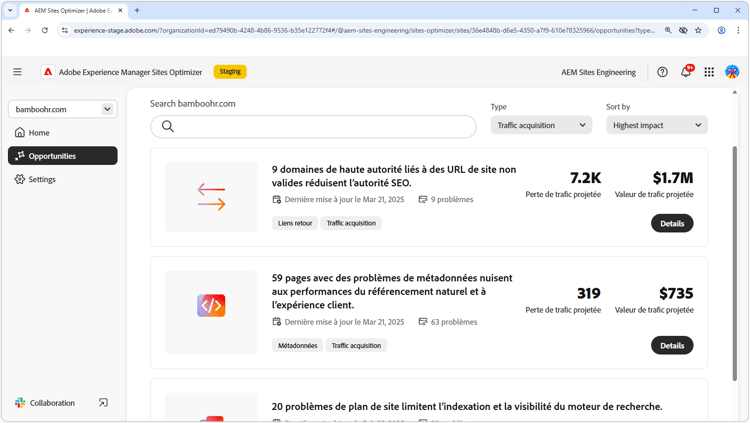Open Collaboration in sidebar
The height and width of the screenshot is (423, 750).
(52, 403)
